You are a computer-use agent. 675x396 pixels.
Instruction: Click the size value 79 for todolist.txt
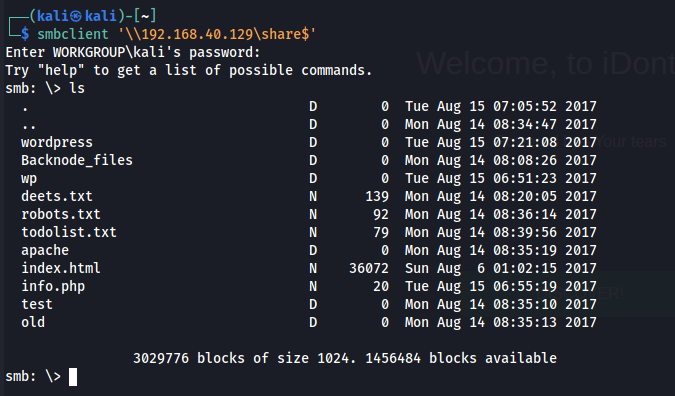coord(381,232)
